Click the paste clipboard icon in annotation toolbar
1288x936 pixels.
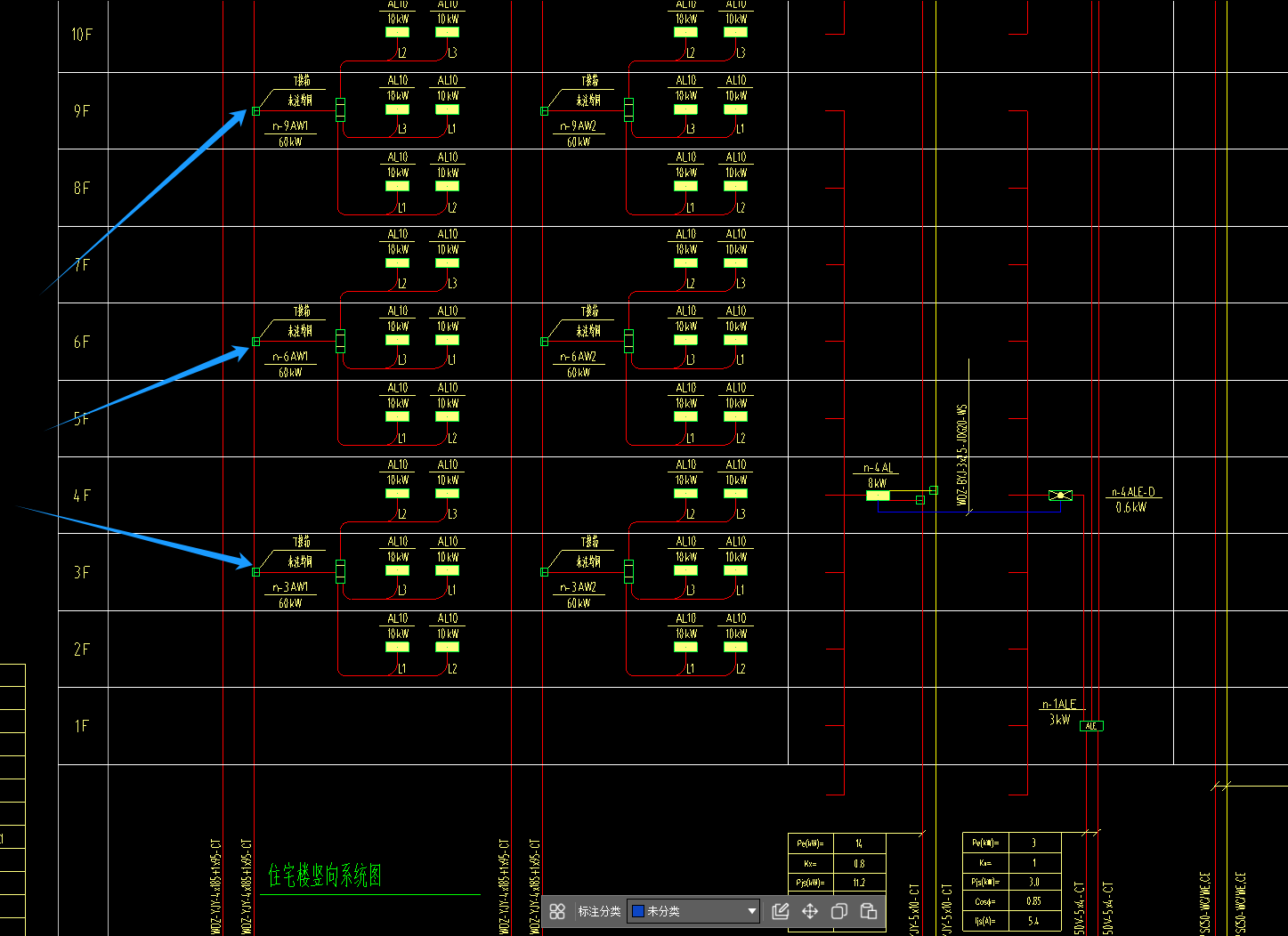coord(869,911)
